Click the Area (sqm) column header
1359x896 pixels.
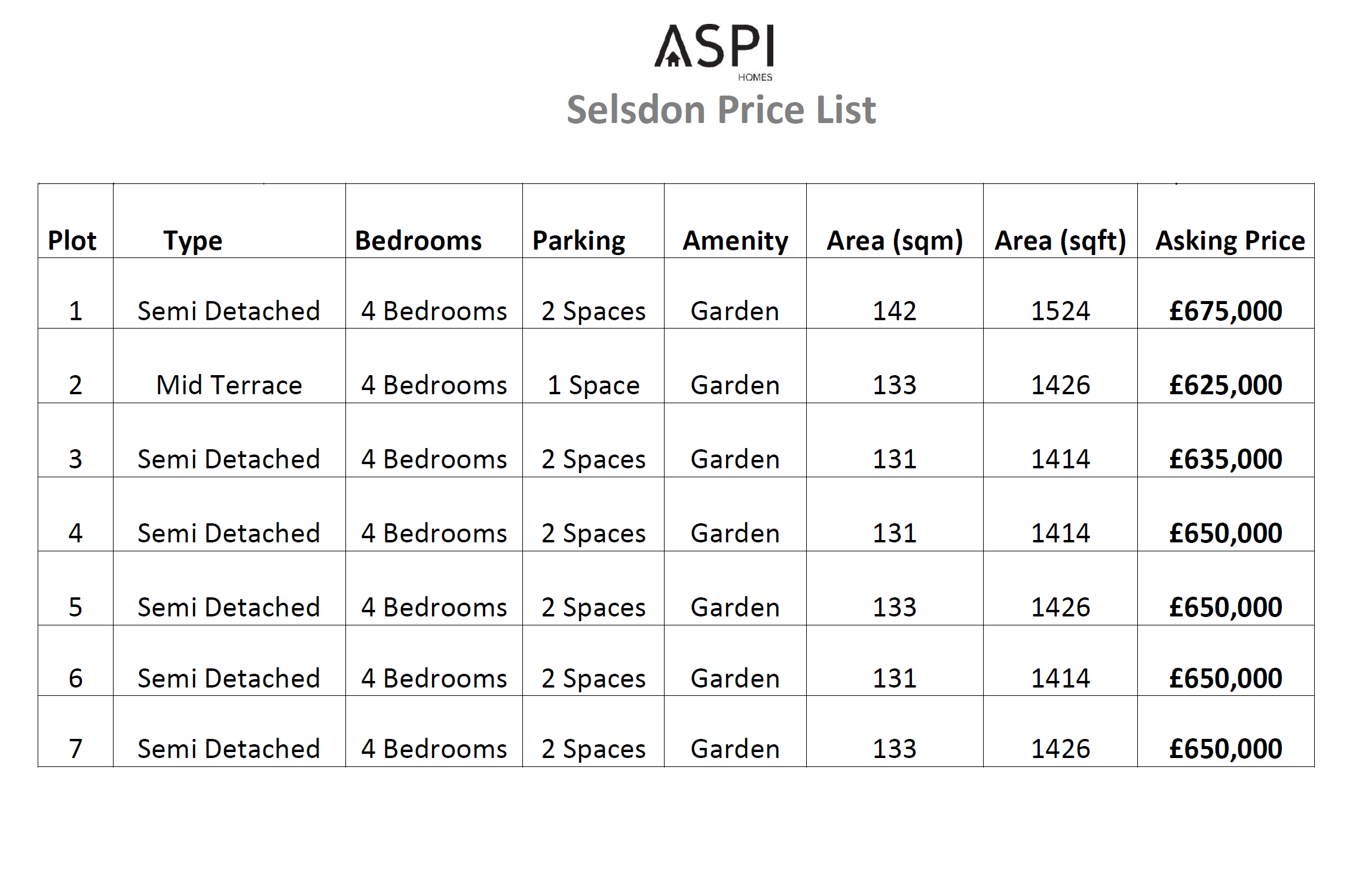(895, 241)
